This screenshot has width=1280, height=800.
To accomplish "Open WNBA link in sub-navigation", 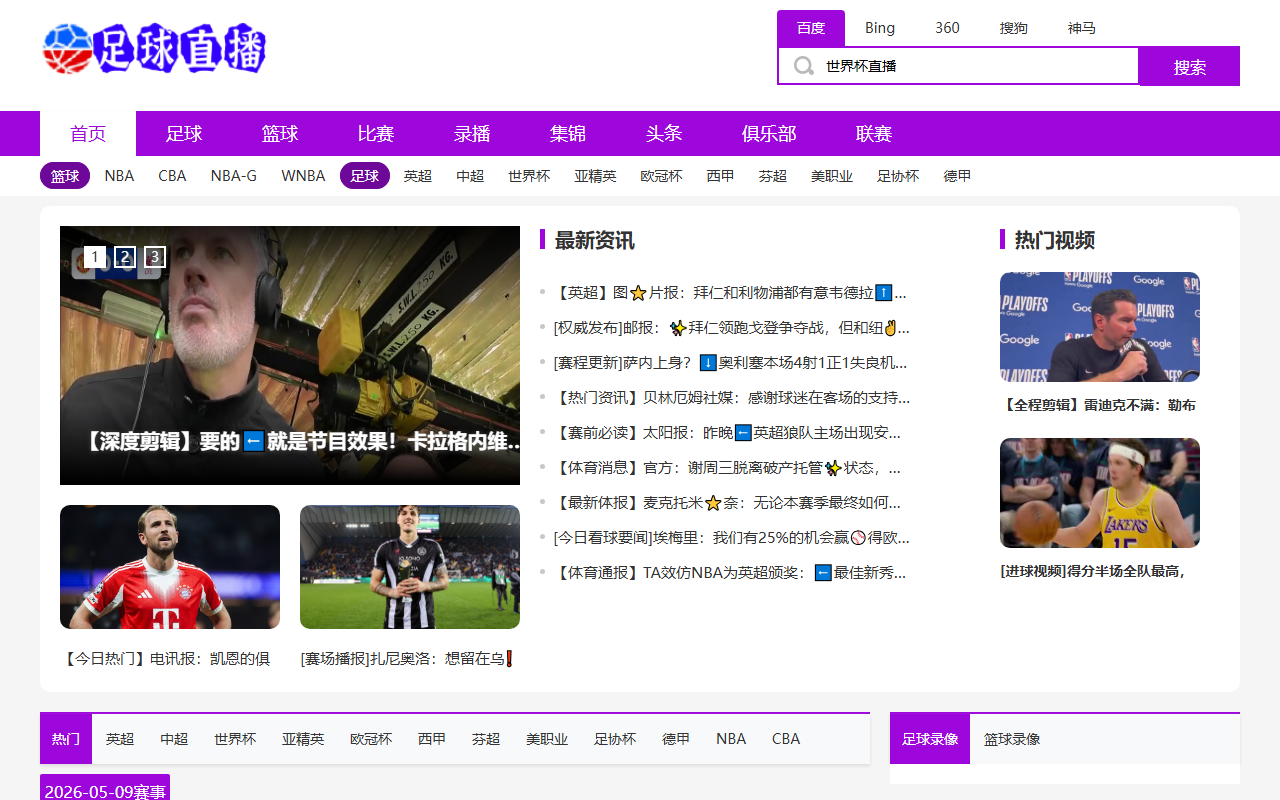I will (x=303, y=176).
